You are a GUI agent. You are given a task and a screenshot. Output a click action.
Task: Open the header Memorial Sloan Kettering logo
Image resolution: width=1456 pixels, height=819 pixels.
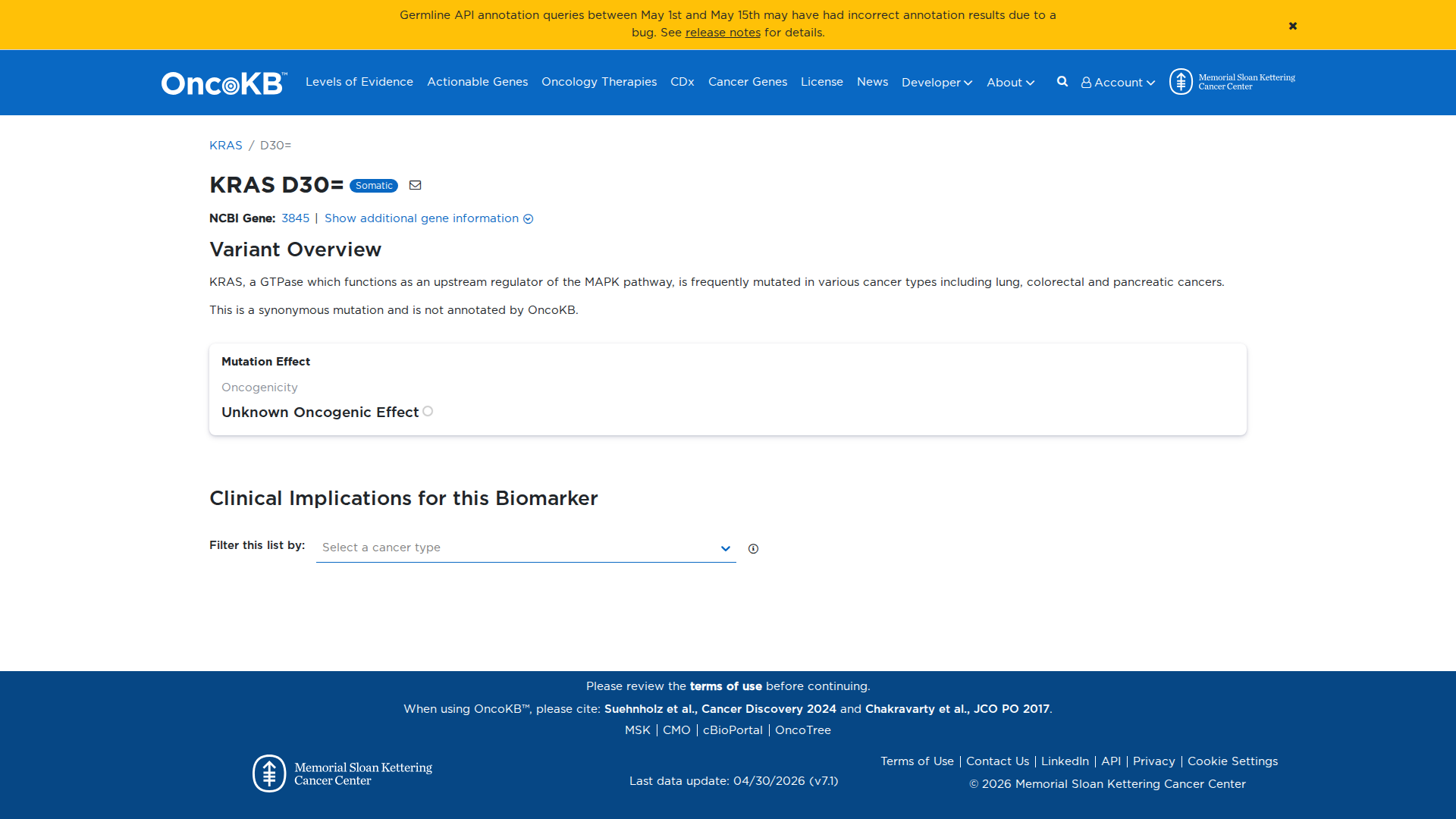coord(1232,82)
